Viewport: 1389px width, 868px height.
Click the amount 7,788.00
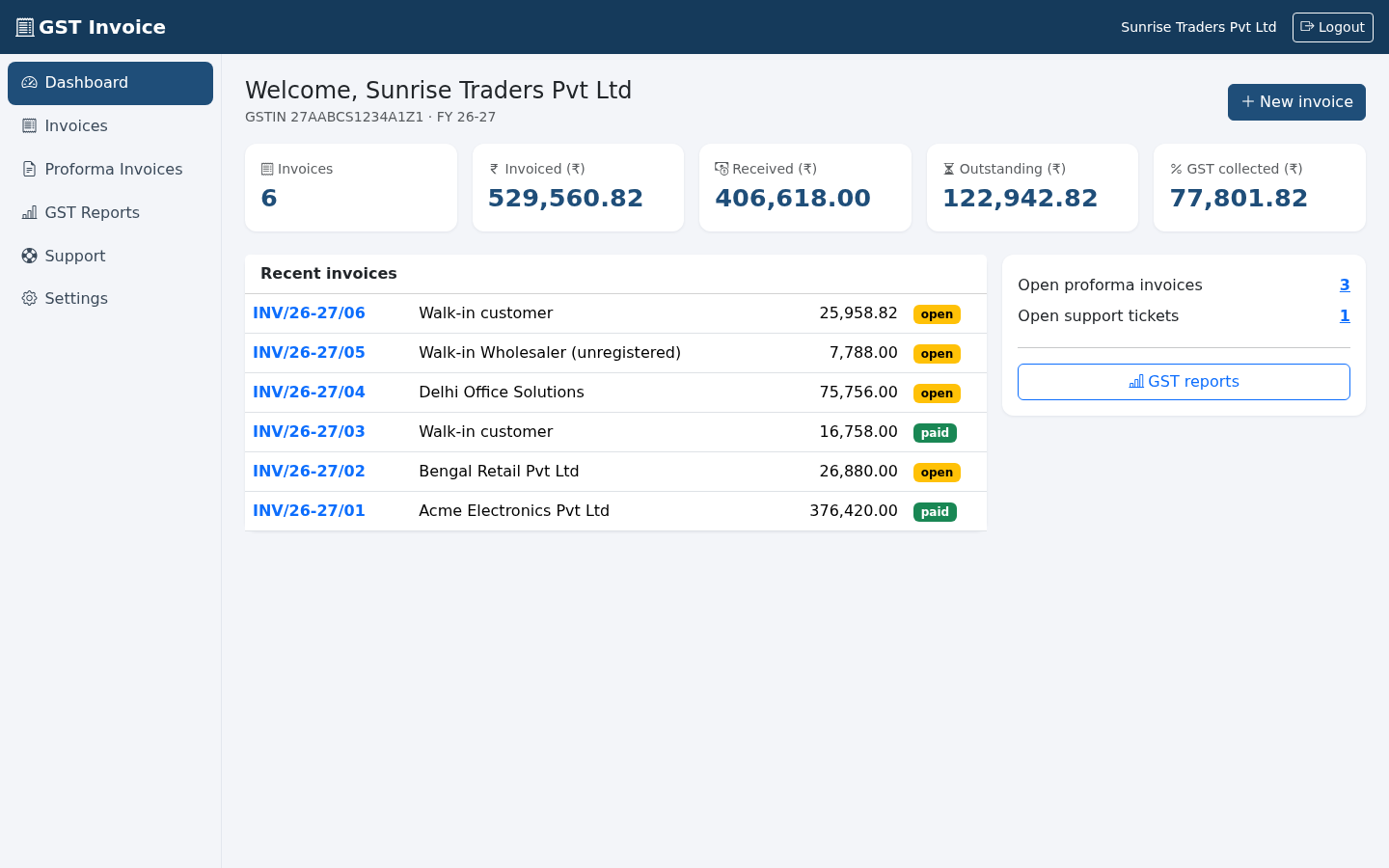(863, 353)
